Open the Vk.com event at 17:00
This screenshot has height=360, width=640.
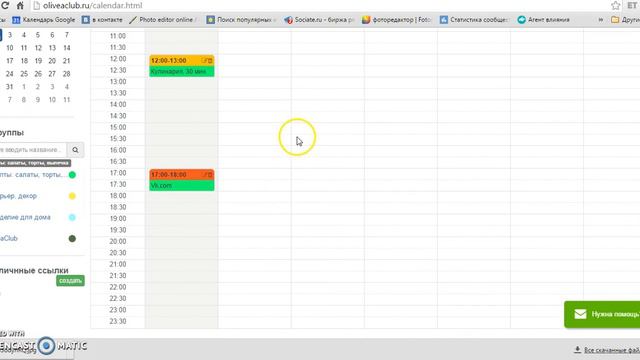pyautogui.click(x=182, y=185)
